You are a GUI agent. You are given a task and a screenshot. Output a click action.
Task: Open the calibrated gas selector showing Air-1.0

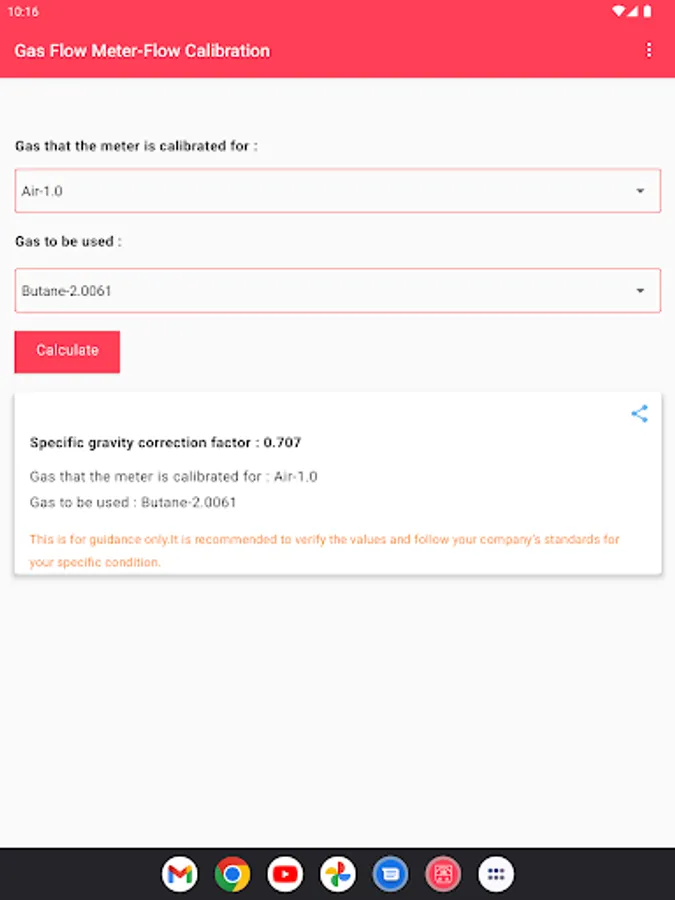320,191
